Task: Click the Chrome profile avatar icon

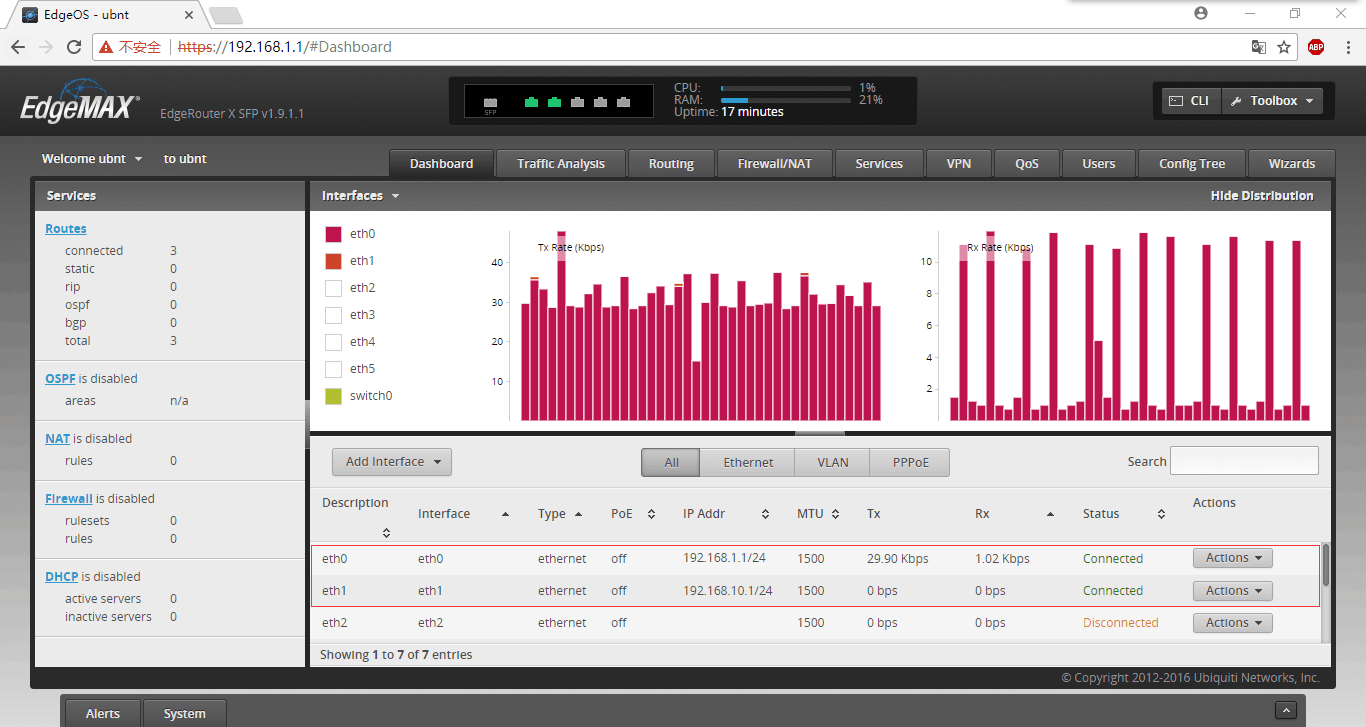Action: point(1201,13)
